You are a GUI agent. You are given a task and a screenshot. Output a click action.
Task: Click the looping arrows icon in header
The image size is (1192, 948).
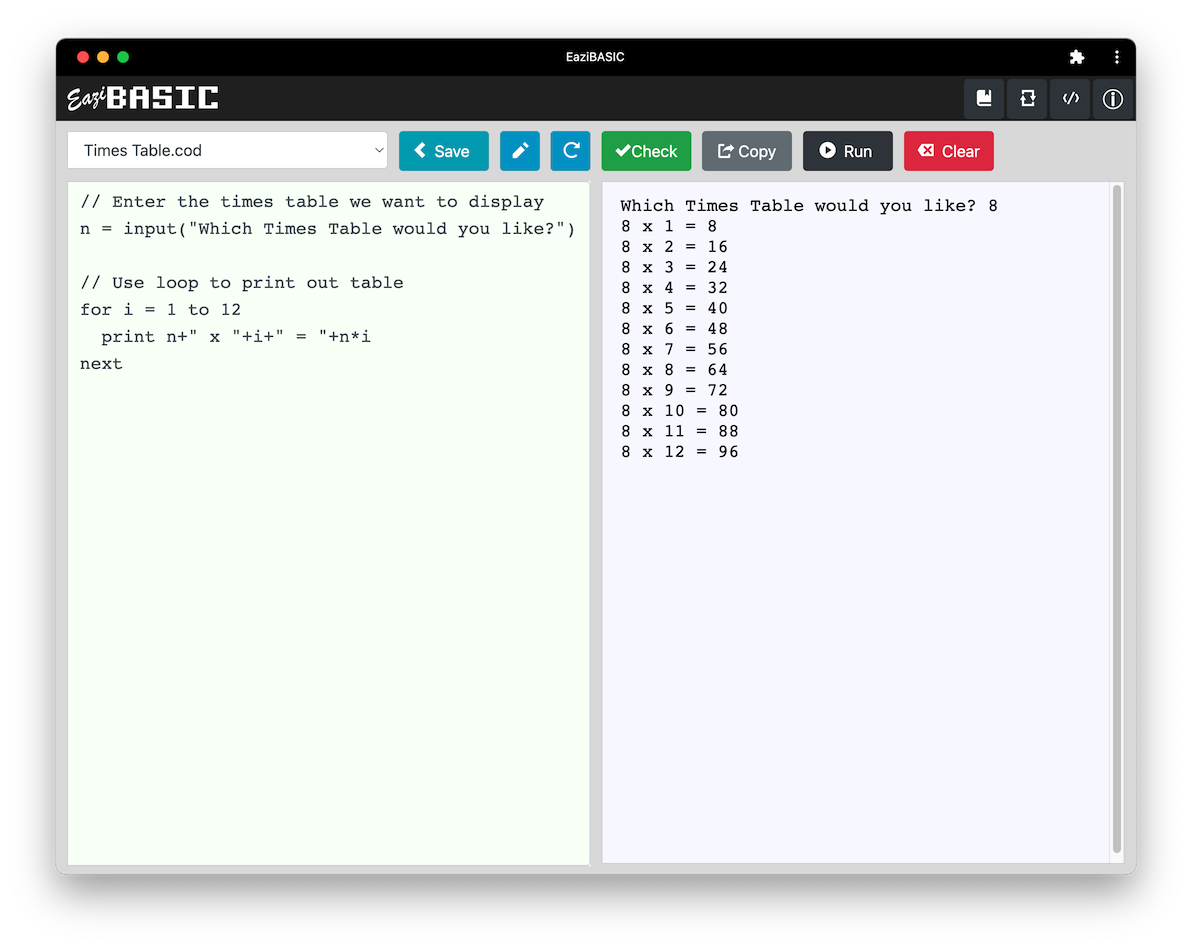(x=1027, y=99)
